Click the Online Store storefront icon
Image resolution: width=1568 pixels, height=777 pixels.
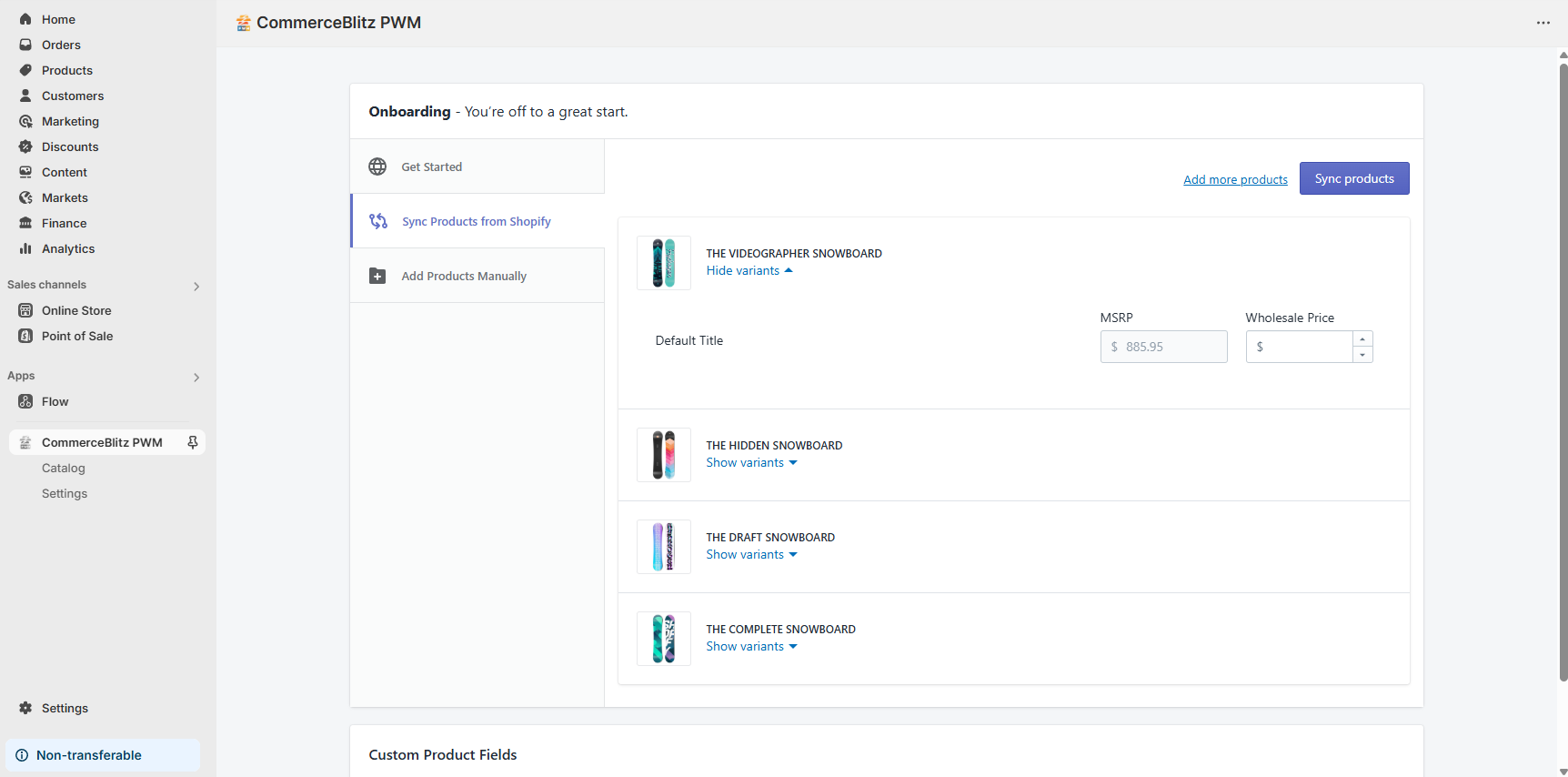pyautogui.click(x=25, y=310)
